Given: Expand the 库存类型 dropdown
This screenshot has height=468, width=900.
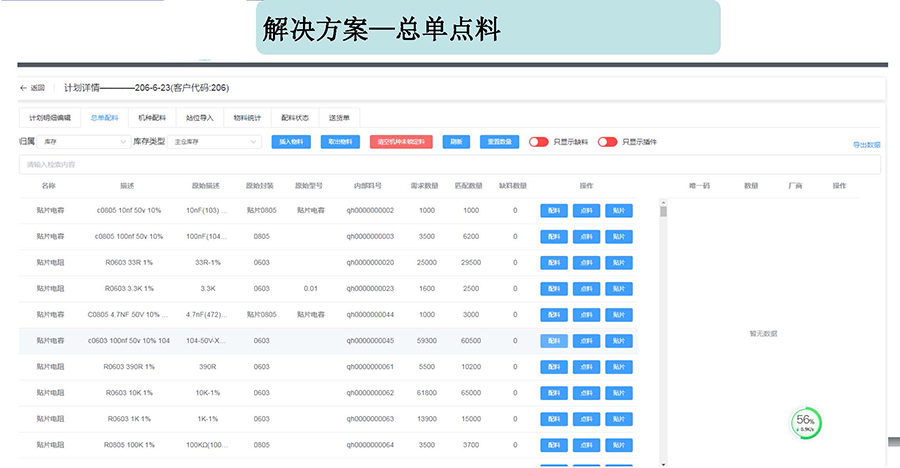Looking at the screenshot, I should pos(213,142).
